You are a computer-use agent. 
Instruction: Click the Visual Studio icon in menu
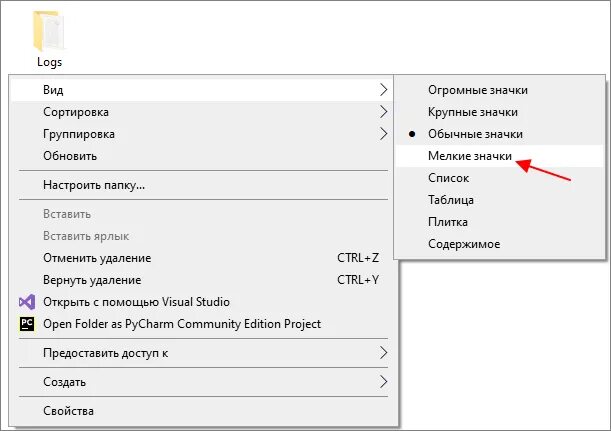(x=27, y=302)
